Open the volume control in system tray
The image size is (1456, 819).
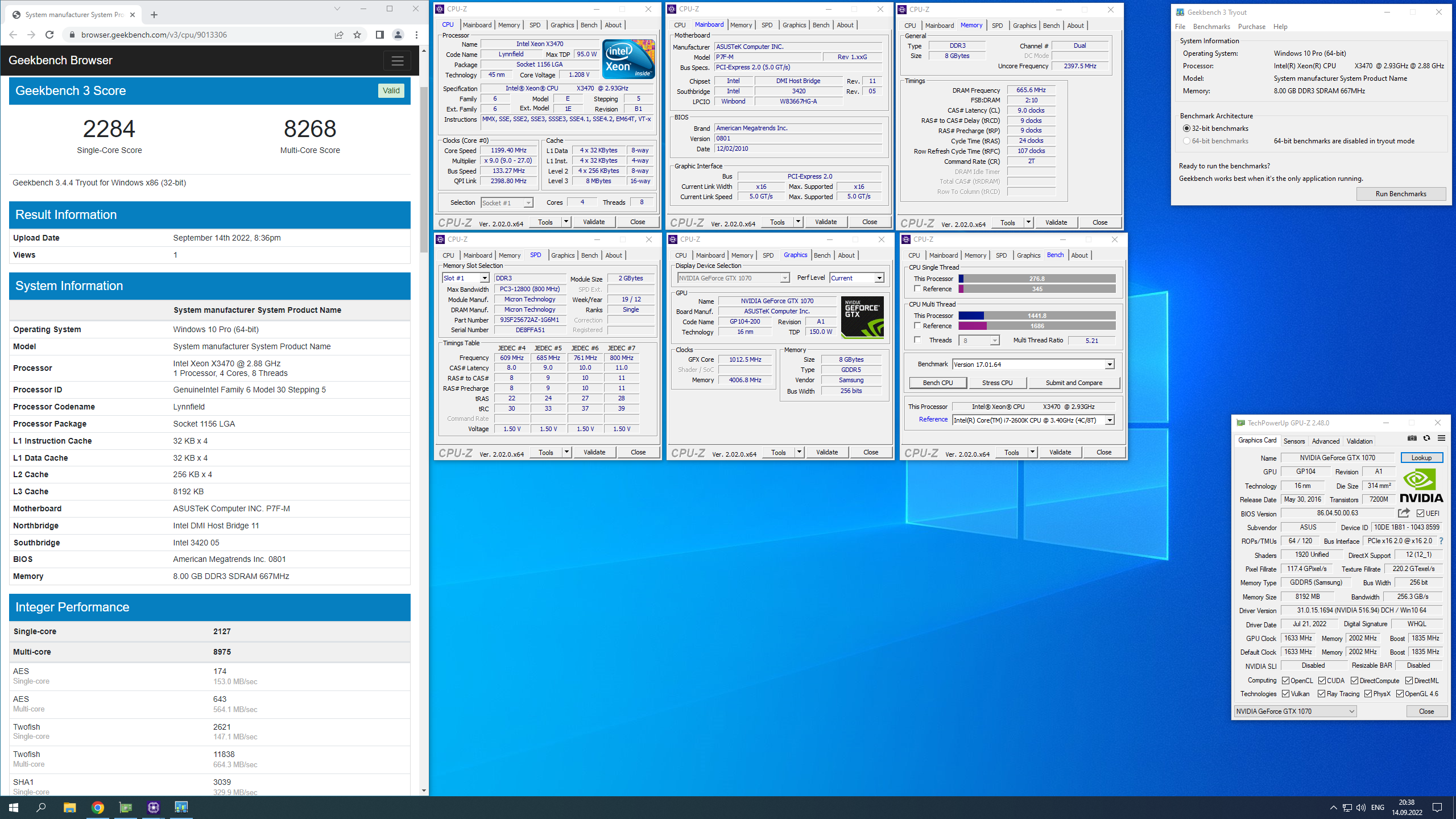point(1360,808)
